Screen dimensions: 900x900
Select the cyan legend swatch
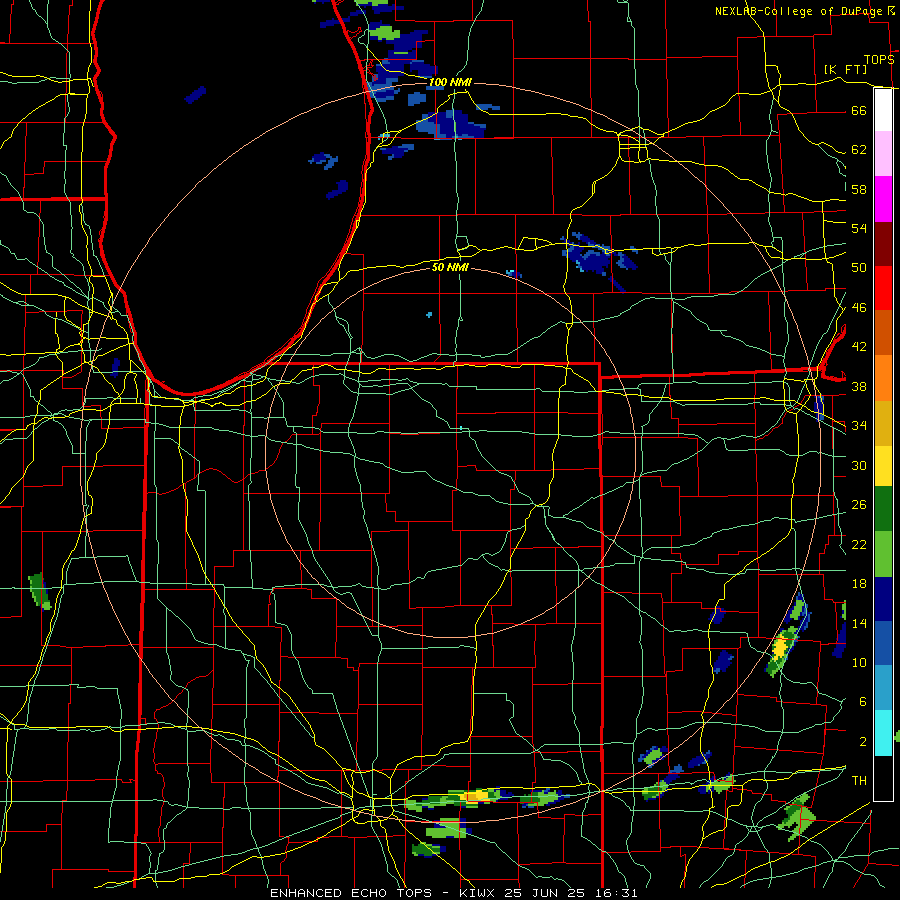pos(883,733)
